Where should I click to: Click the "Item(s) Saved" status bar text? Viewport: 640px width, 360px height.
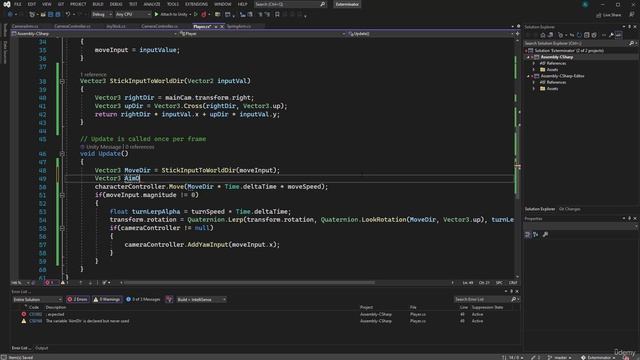[20, 357]
